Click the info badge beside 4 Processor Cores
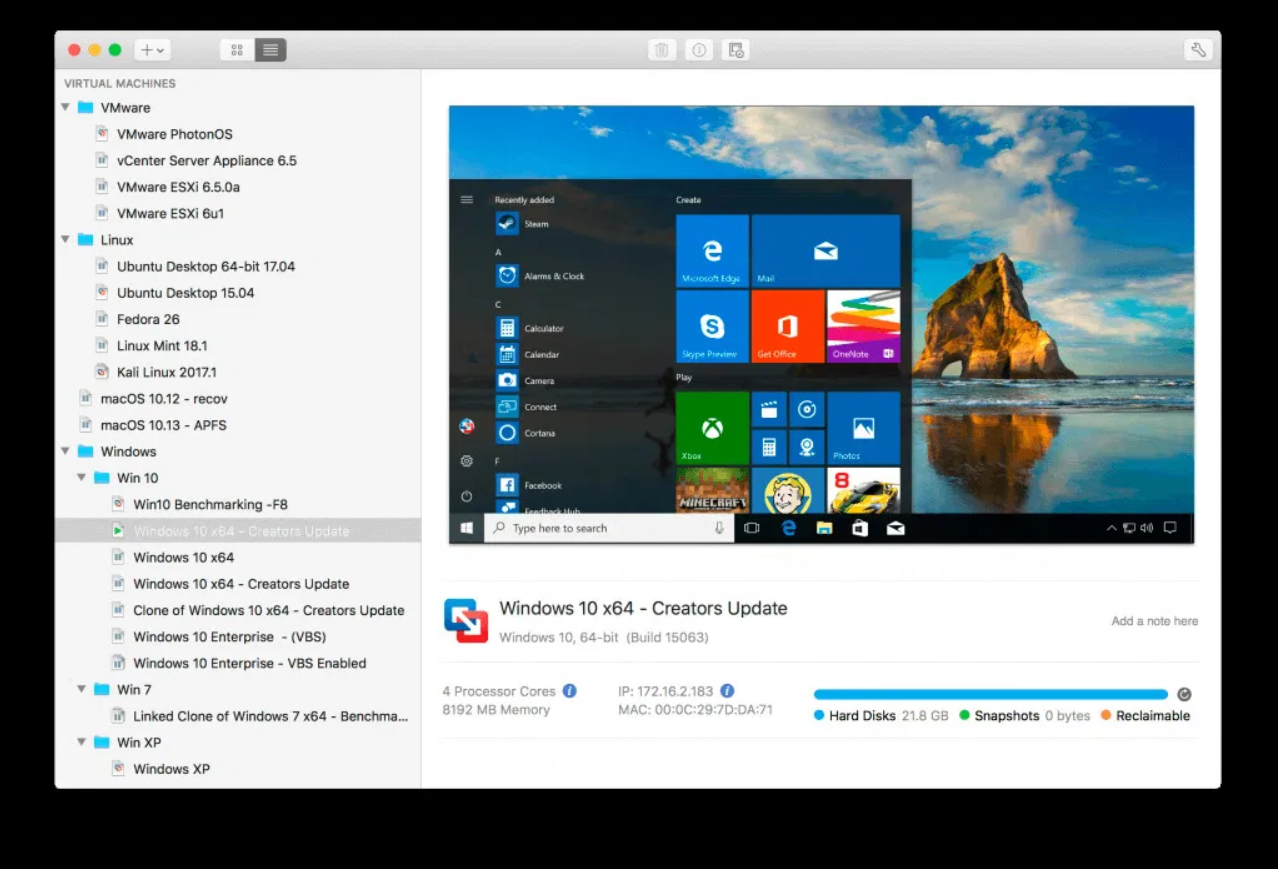 click(569, 690)
